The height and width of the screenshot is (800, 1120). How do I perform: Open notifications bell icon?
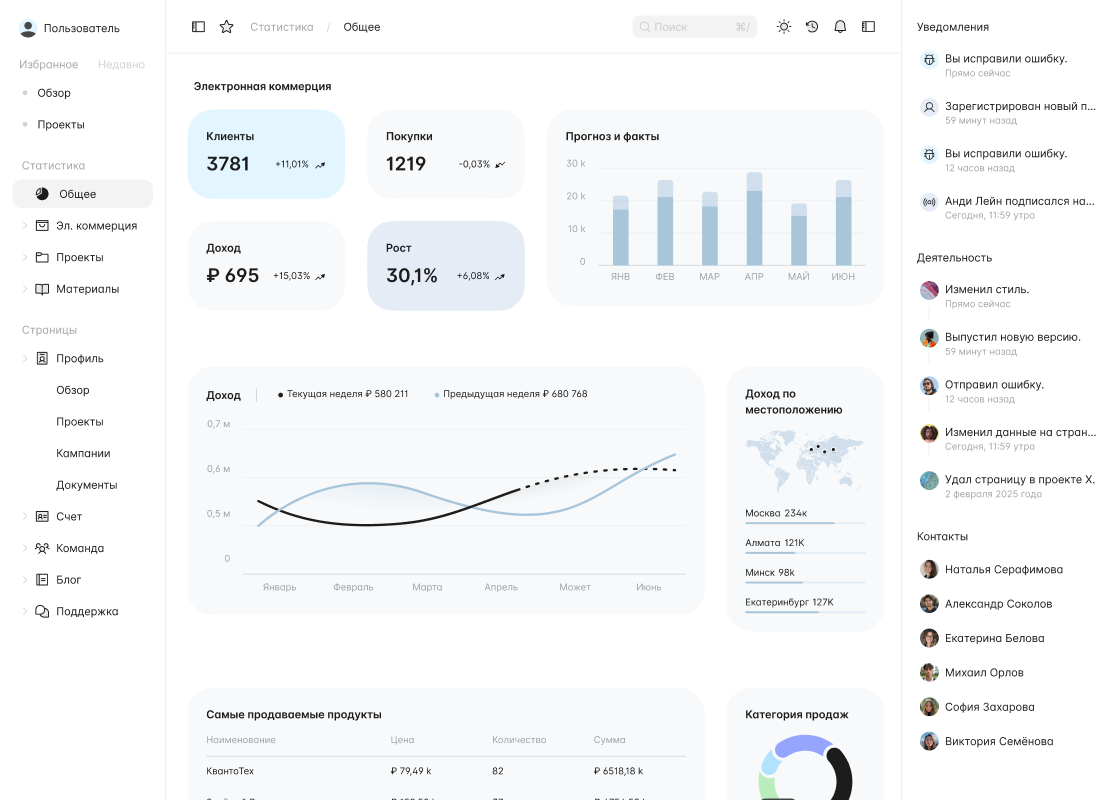coord(840,27)
